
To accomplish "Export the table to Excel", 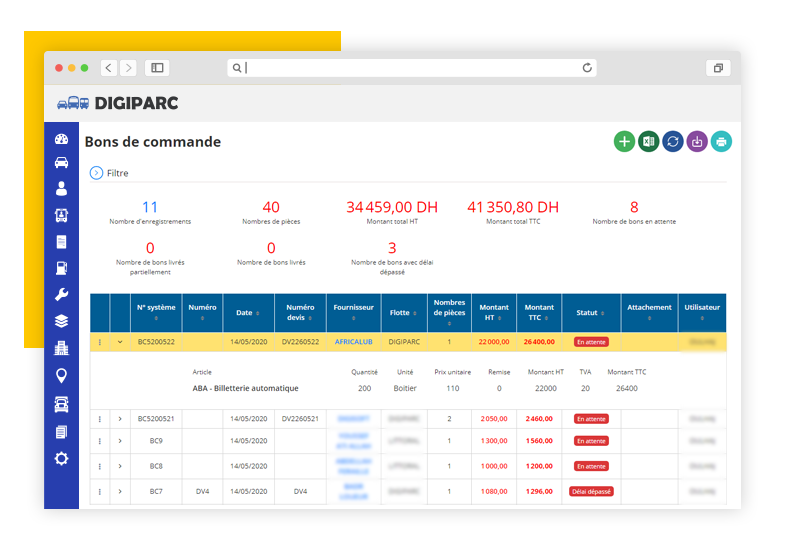I will [648, 142].
